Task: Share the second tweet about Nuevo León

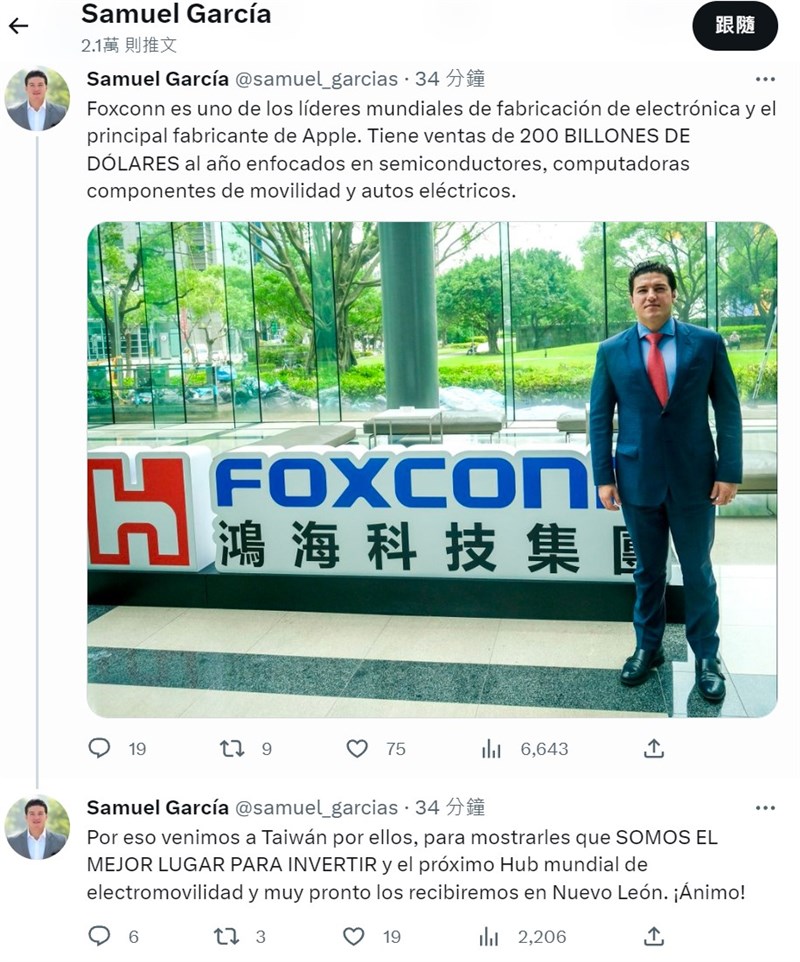Action: point(654,936)
